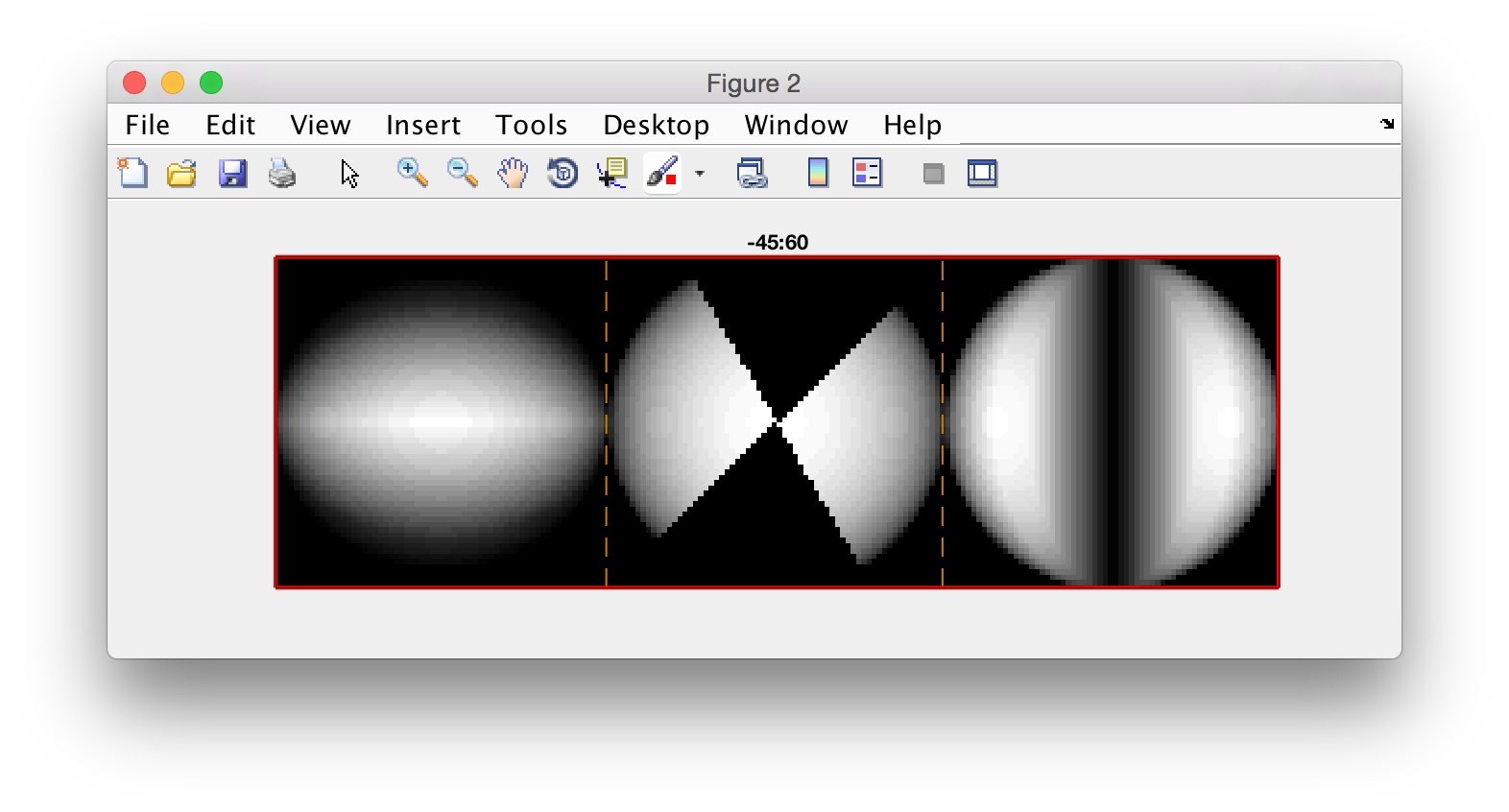Enable the Data Cursor tool

click(x=612, y=174)
